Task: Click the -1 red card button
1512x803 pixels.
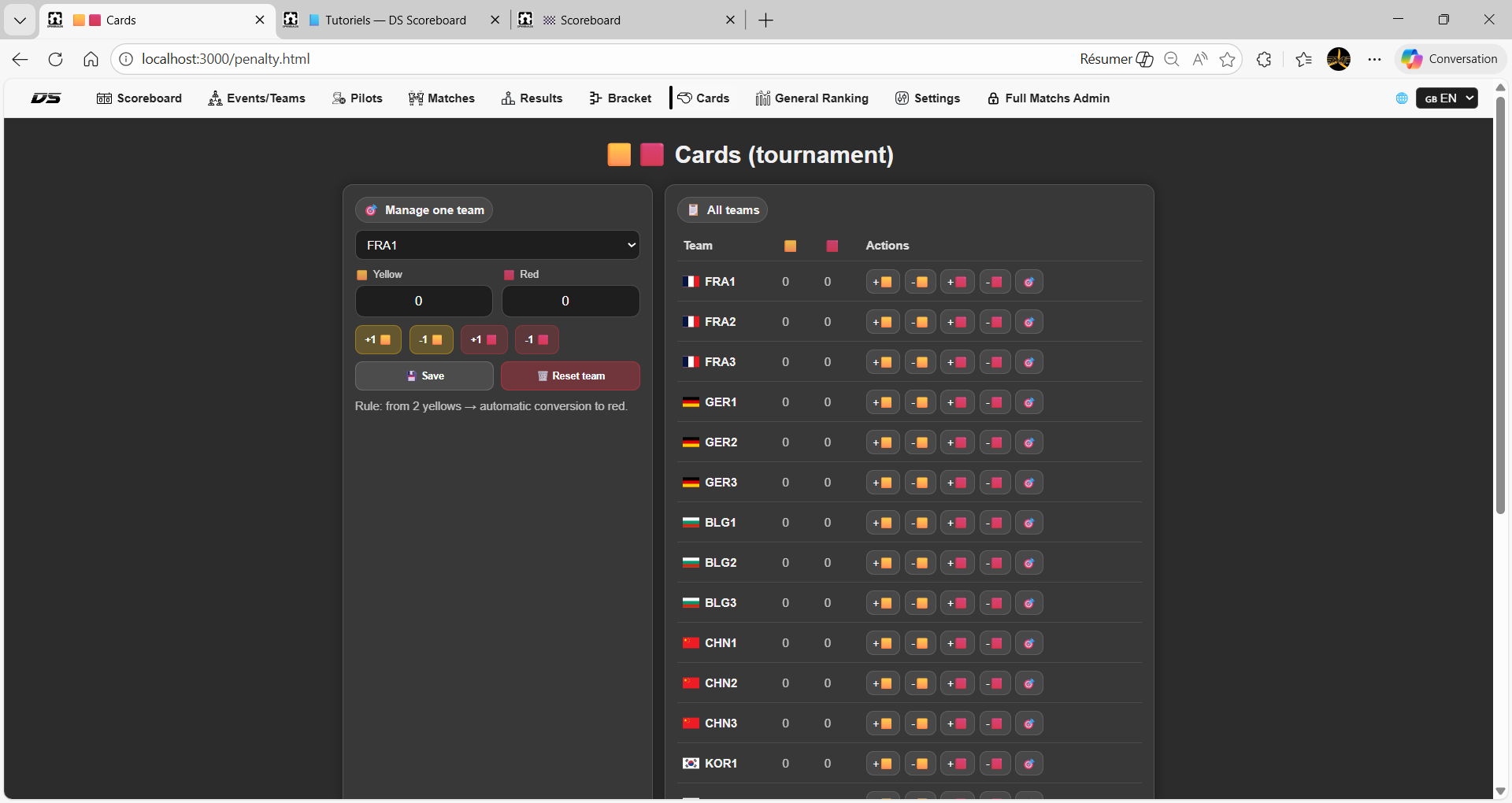Action: (x=536, y=340)
